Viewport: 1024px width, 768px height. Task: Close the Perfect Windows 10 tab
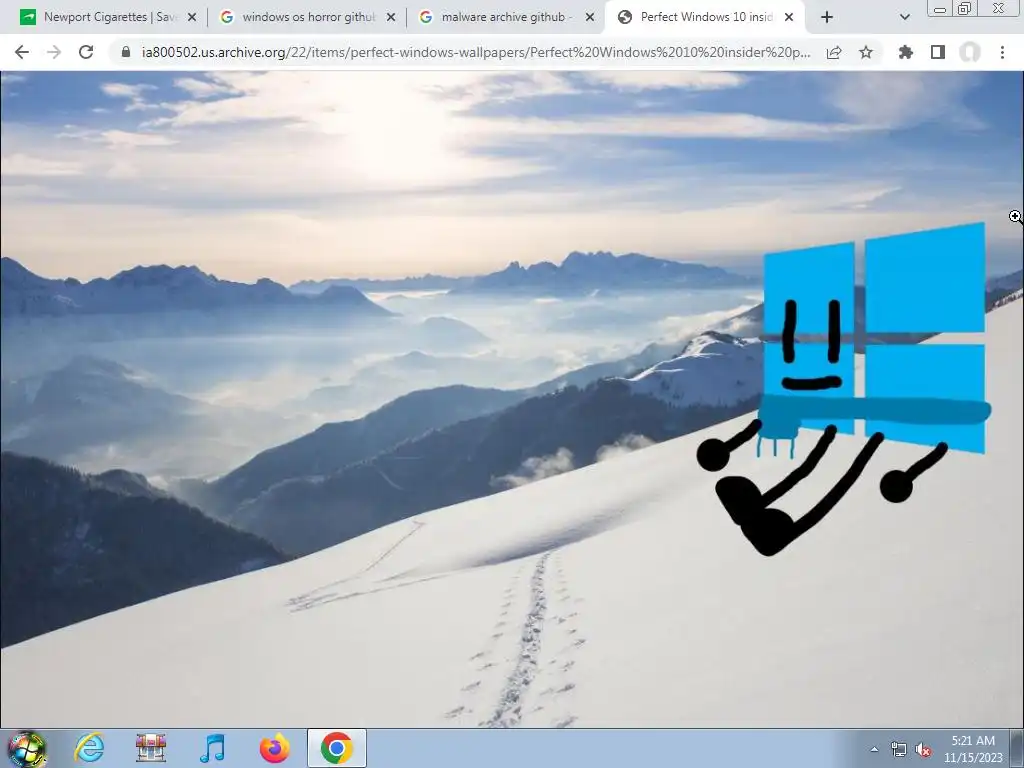pyautogui.click(x=789, y=18)
